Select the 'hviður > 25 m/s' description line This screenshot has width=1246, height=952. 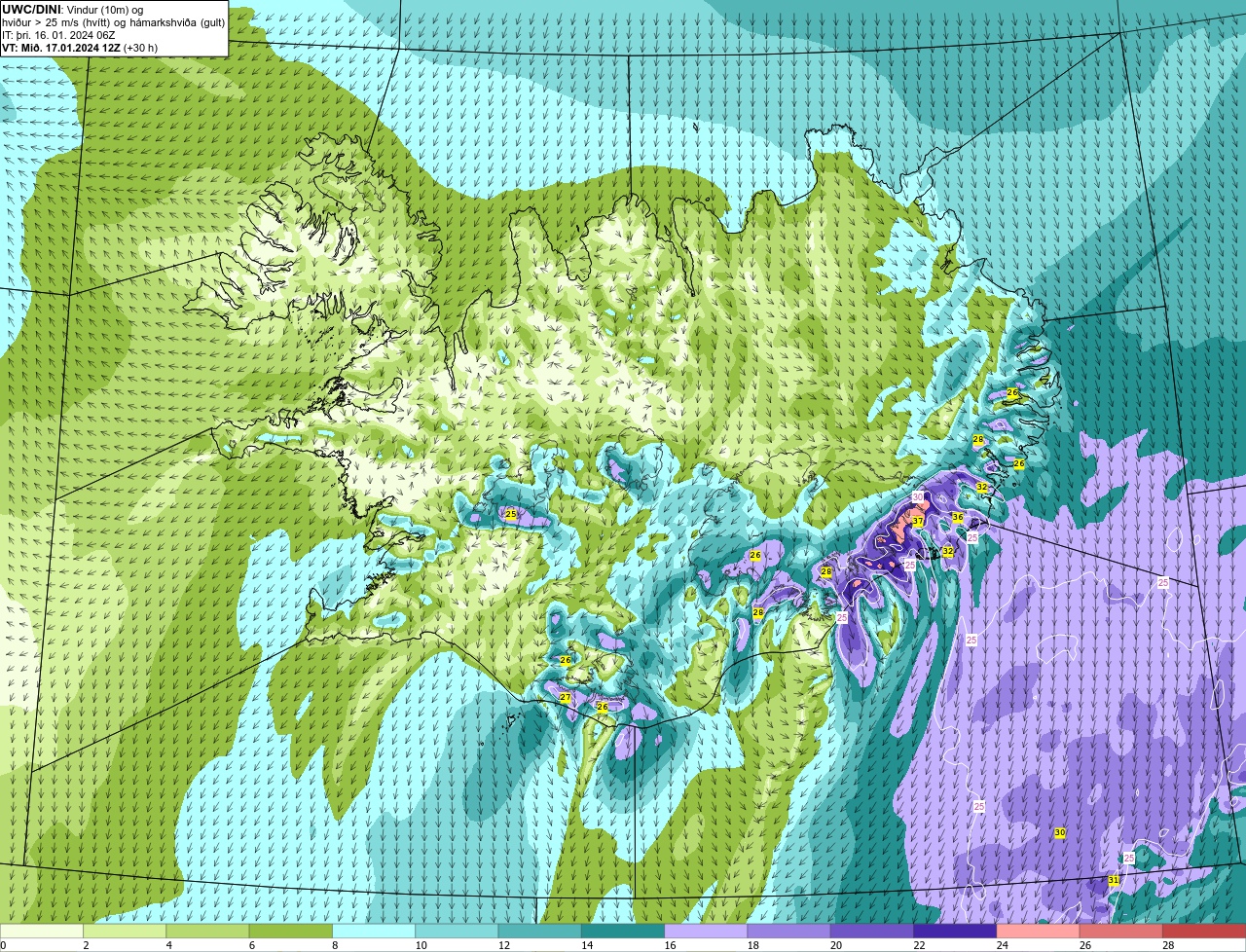[x=114, y=22]
